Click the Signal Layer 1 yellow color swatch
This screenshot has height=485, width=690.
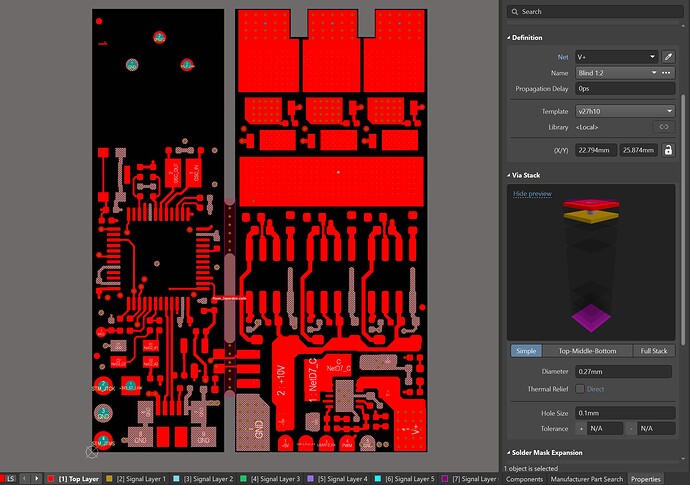click(x=110, y=479)
